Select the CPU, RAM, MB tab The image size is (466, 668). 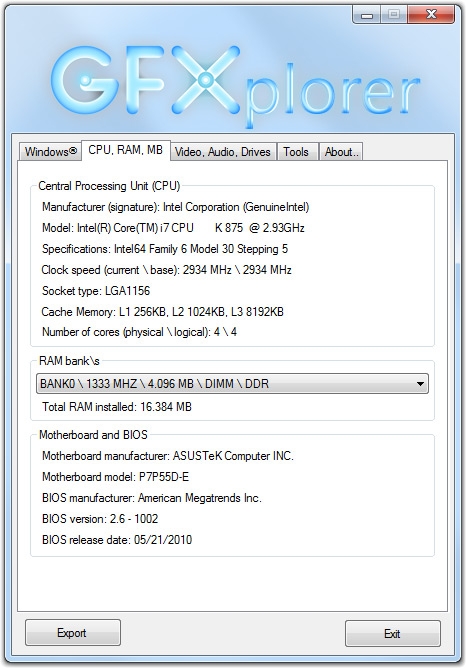126,150
